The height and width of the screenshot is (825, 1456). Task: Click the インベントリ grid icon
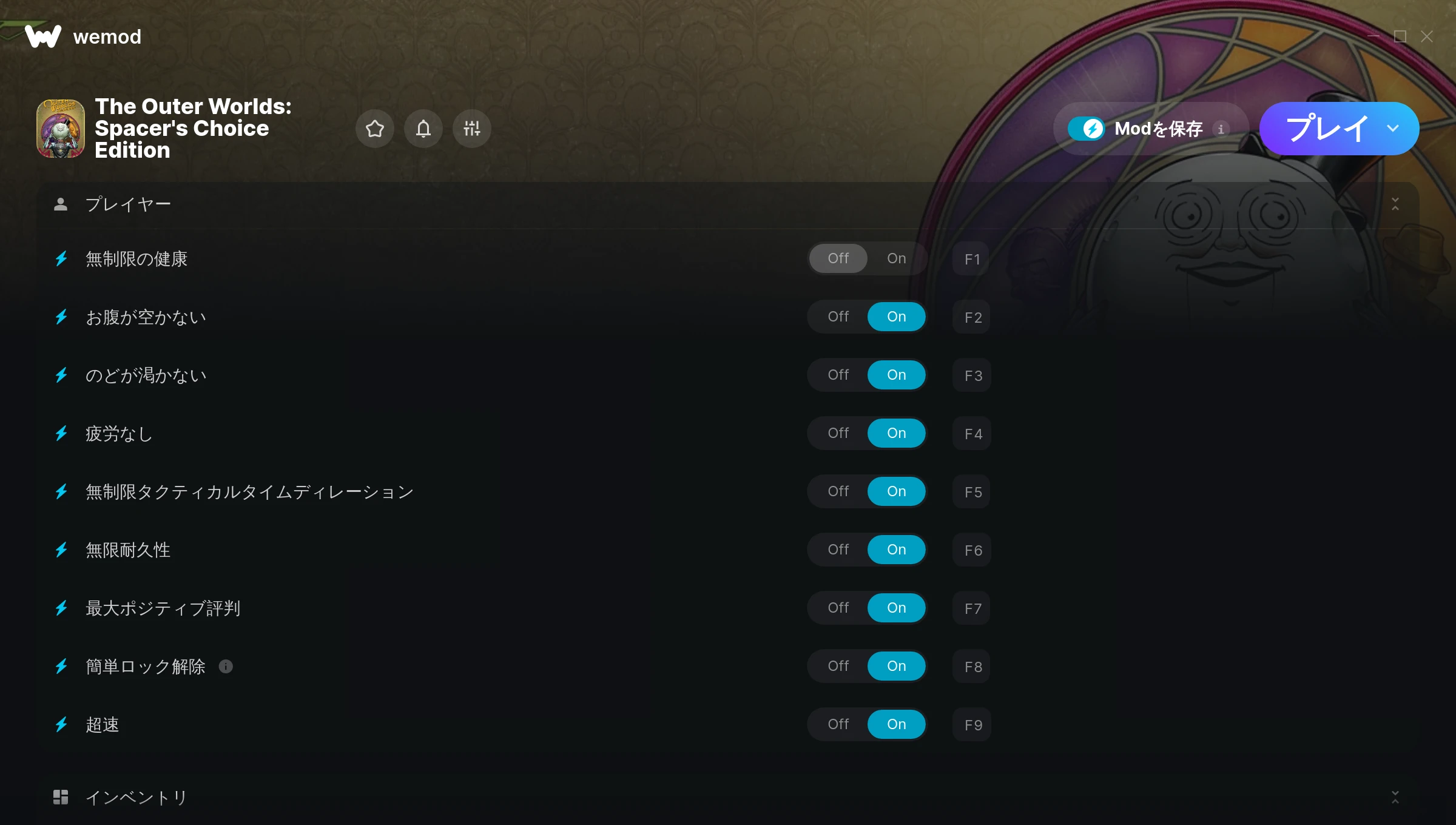(61, 797)
